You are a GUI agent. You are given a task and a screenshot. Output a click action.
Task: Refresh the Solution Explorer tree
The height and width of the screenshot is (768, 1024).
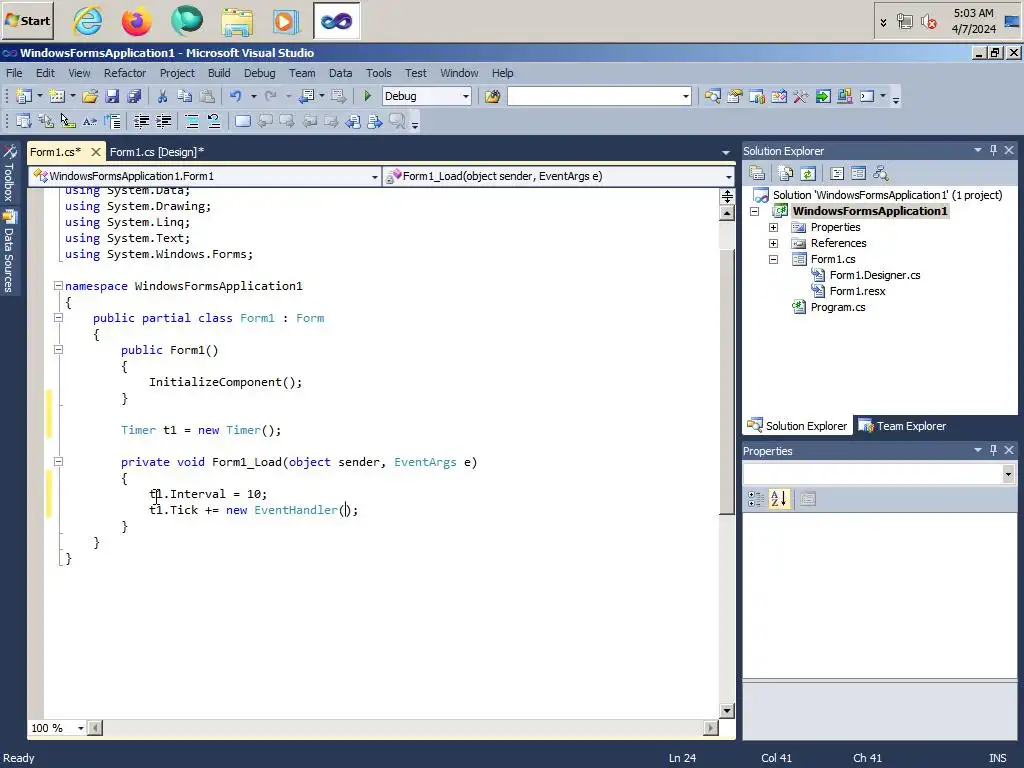[x=808, y=174]
